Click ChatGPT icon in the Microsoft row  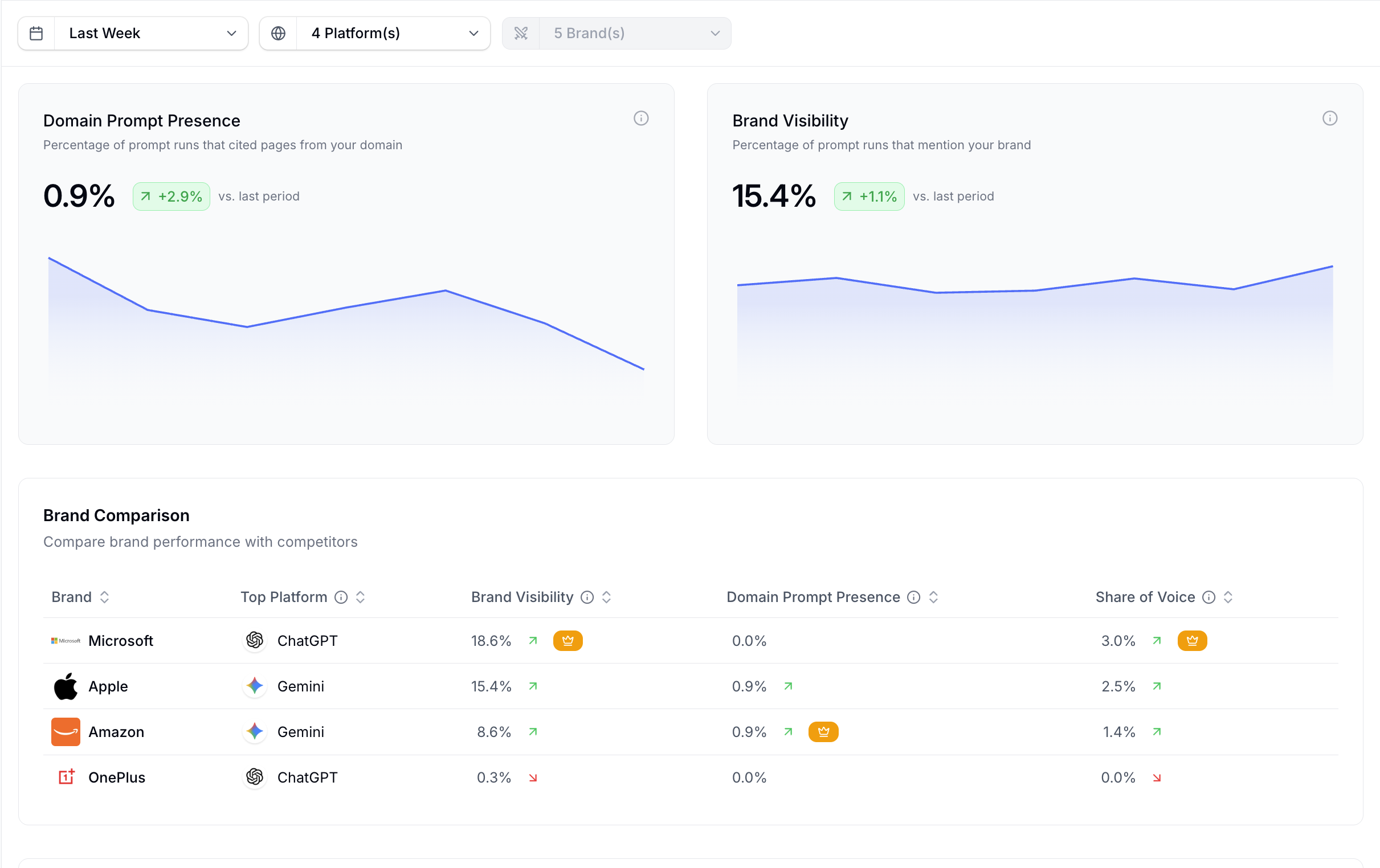(255, 641)
